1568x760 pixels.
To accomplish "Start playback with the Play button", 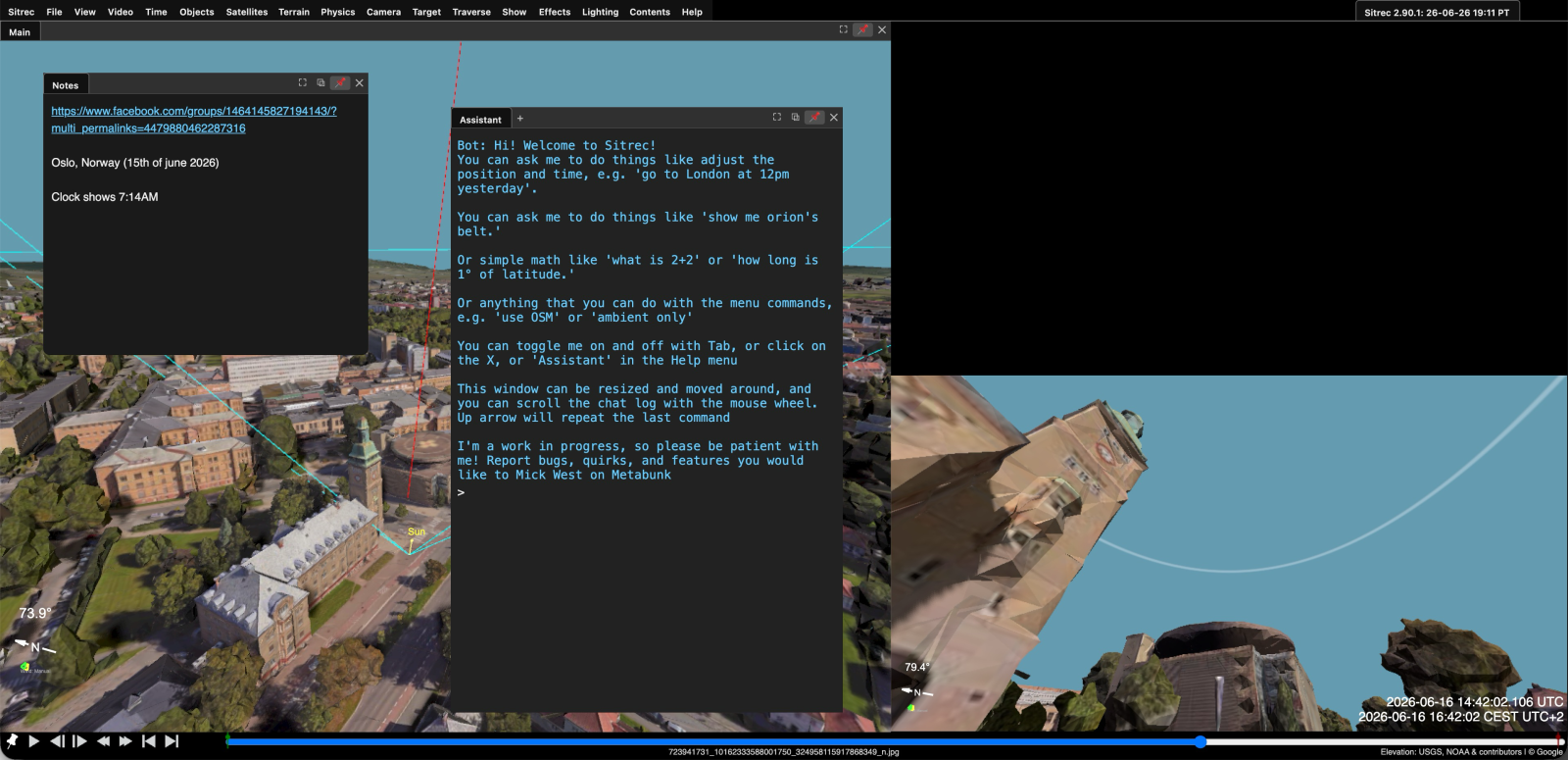I will click(x=34, y=741).
